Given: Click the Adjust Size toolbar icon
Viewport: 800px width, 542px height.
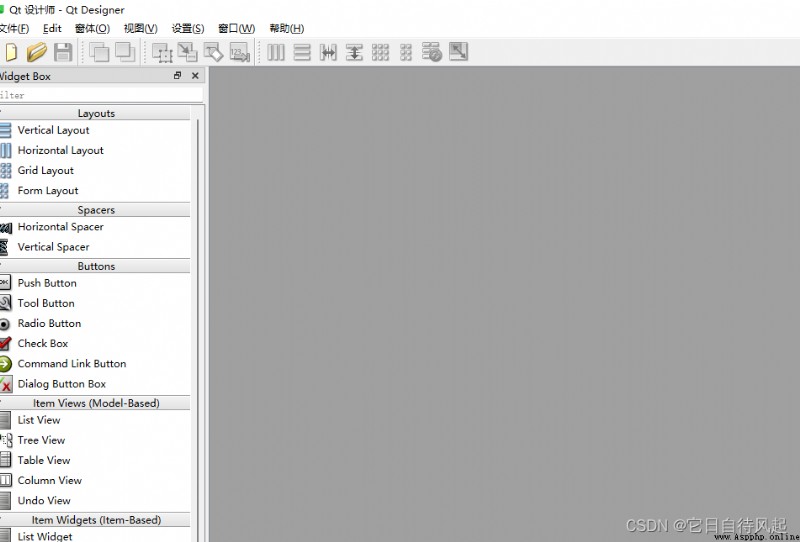Looking at the screenshot, I should [x=458, y=52].
